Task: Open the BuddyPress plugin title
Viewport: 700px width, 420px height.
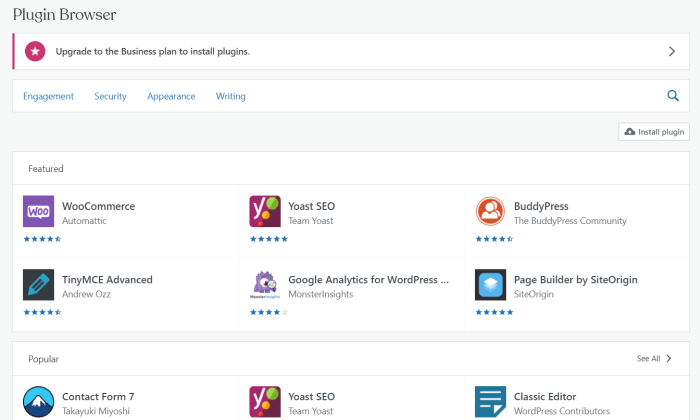Action: tap(541, 206)
